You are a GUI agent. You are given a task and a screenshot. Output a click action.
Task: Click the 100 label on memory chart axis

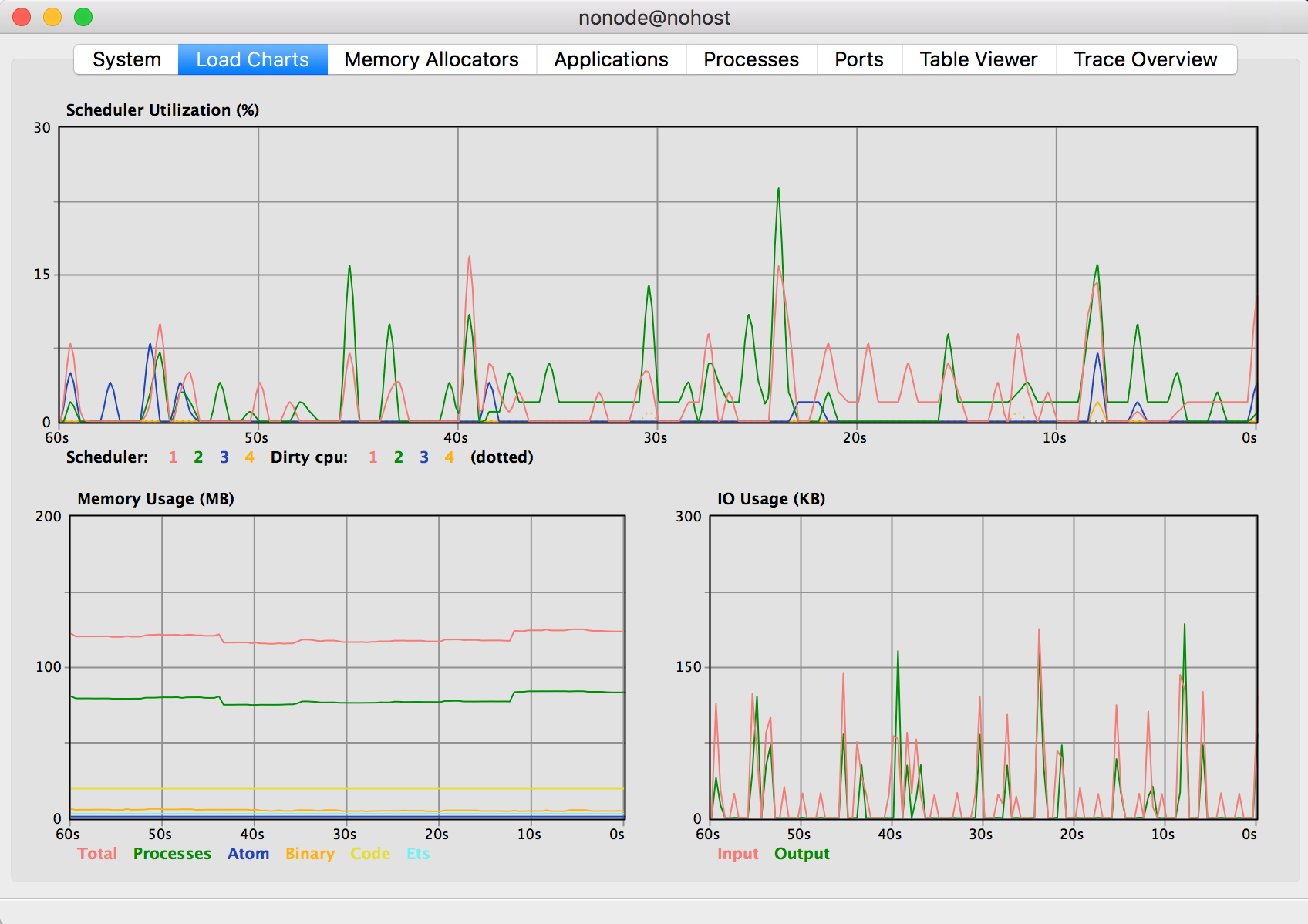click(x=49, y=667)
